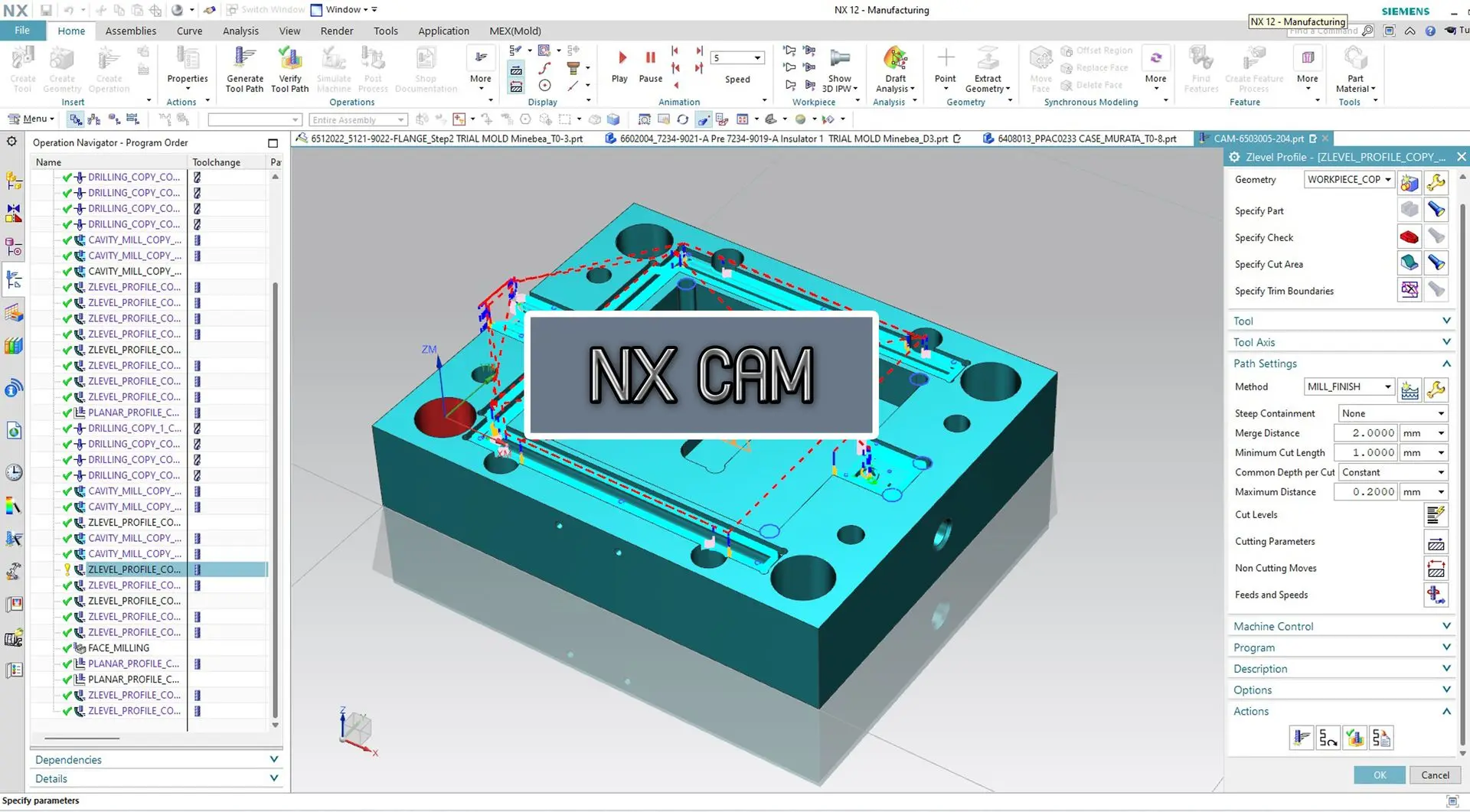Screen dimensions: 1470x812
Task: Open the animation Speed dropdown
Action: tap(737, 57)
